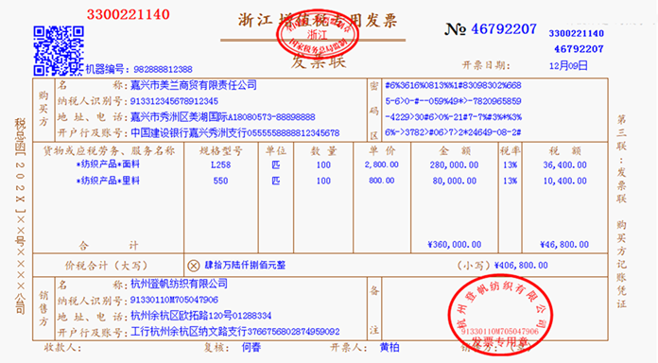The image size is (658, 363).
Task: Select the buyer name 嘉兴市美兰商贸有限责任公司
Action: pyautogui.click(x=193, y=85)
